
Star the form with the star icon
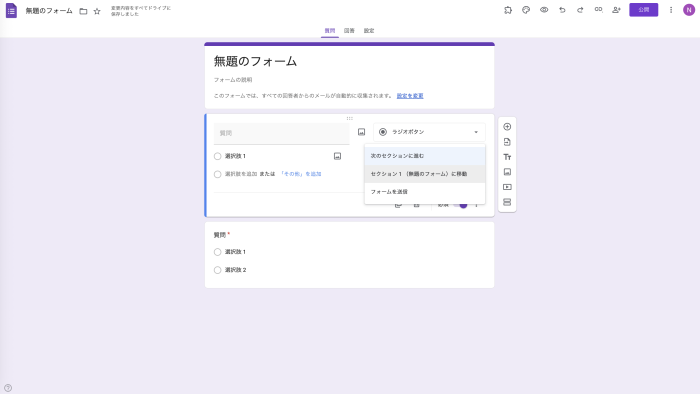pyautogui.click(x=97, y=11)
